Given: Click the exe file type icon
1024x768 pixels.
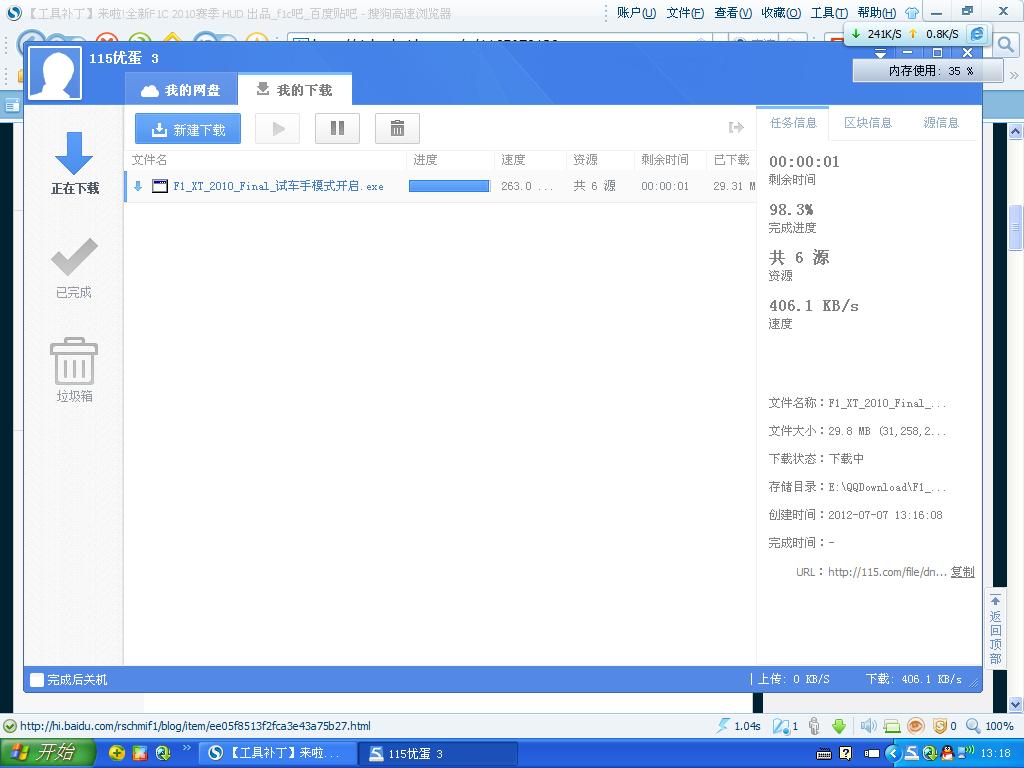Looking at the screenshot, I should (x=160, y=186).
